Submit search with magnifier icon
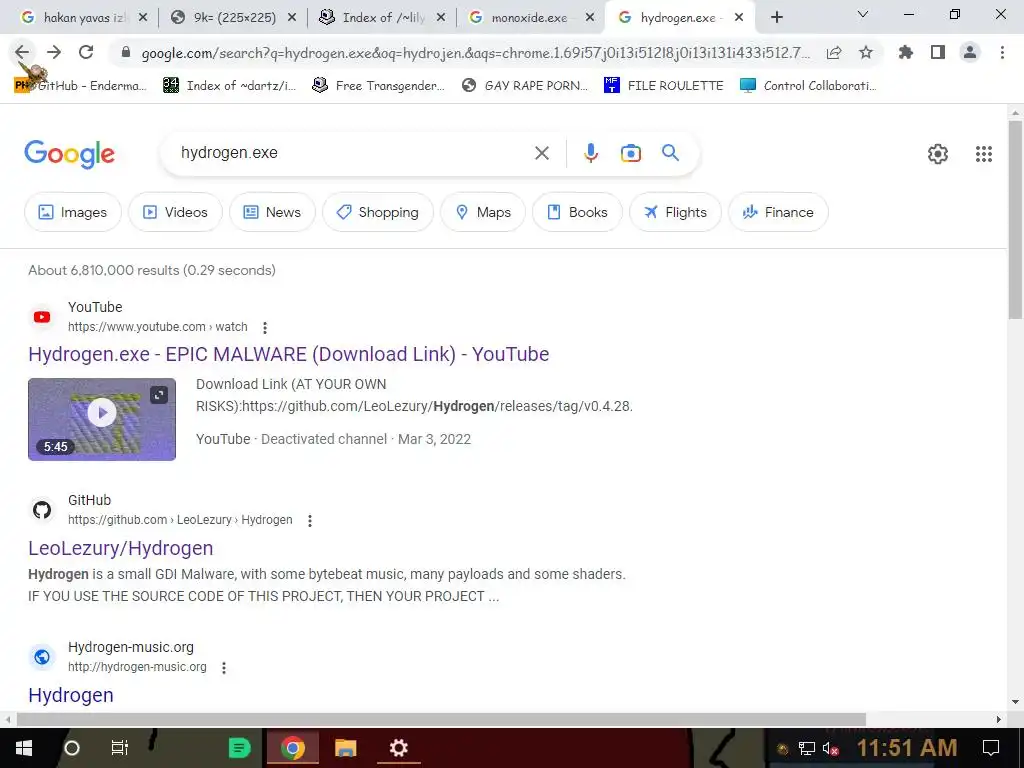The image size is (1024, 768). pyautogui.click(x=671, y=153)
